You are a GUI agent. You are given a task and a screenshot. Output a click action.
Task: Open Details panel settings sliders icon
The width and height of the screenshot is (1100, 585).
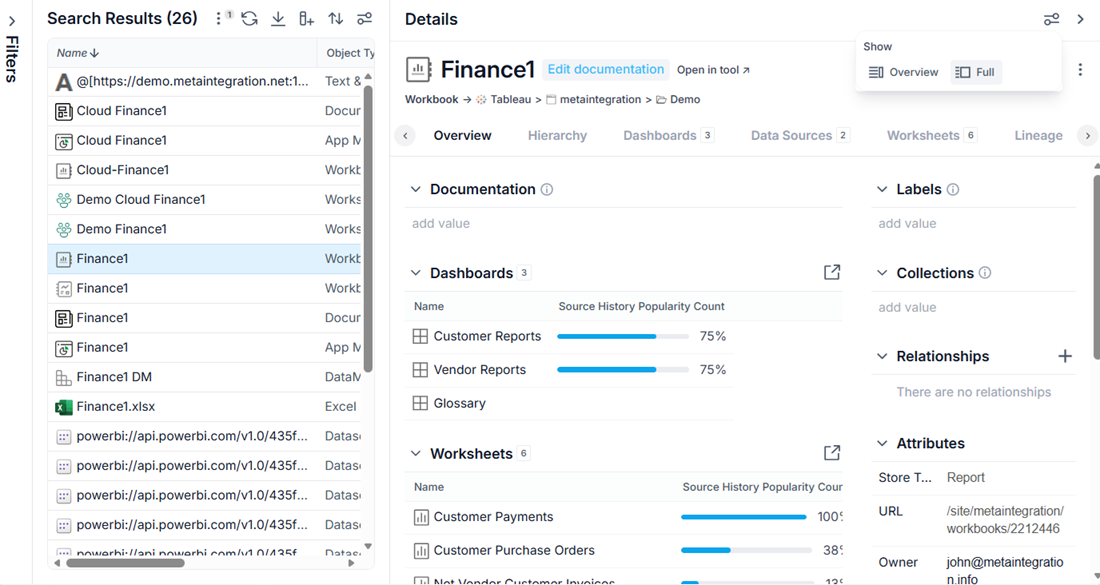tap(1051, 19)
